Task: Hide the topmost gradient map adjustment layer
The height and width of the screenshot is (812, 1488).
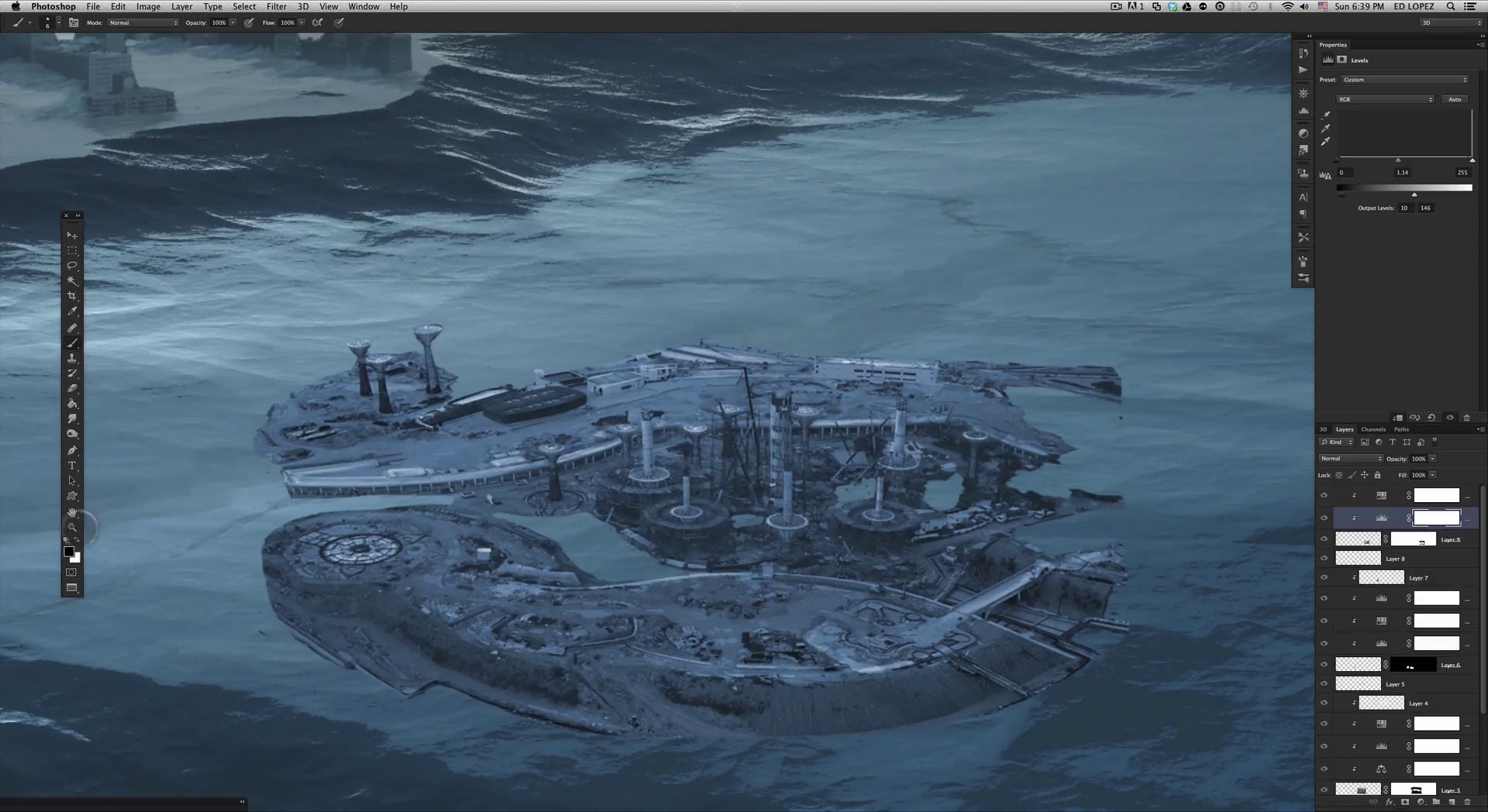Action: click(1324, 495)
